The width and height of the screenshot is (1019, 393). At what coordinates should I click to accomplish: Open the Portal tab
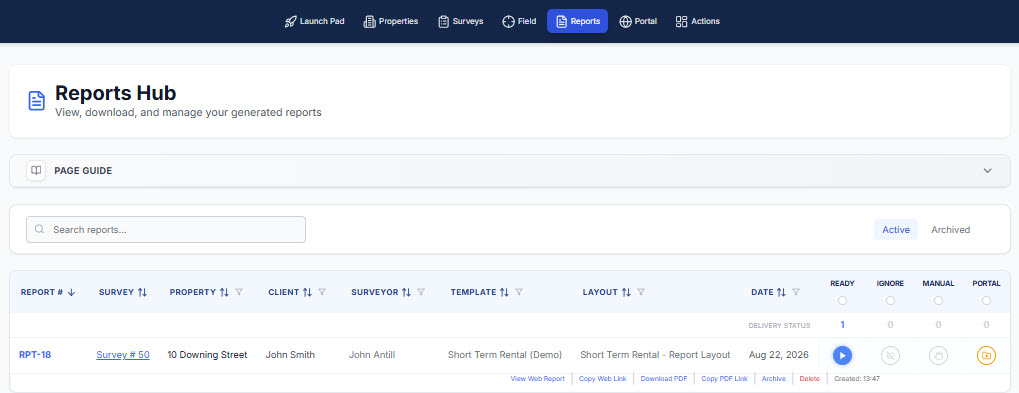pyautogui.click(x=638, y=21)
